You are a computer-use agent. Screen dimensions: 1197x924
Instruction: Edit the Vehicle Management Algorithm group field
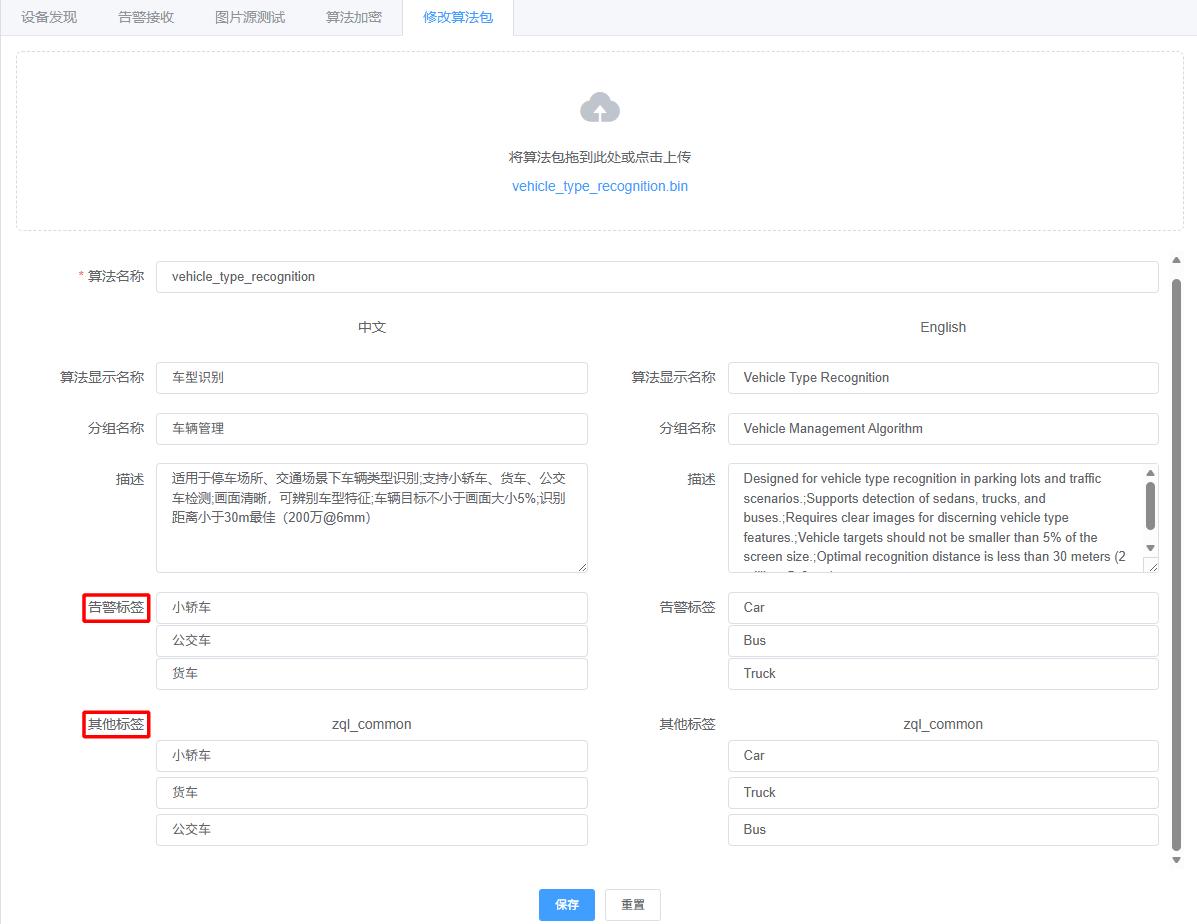click(x=942, y=429)
